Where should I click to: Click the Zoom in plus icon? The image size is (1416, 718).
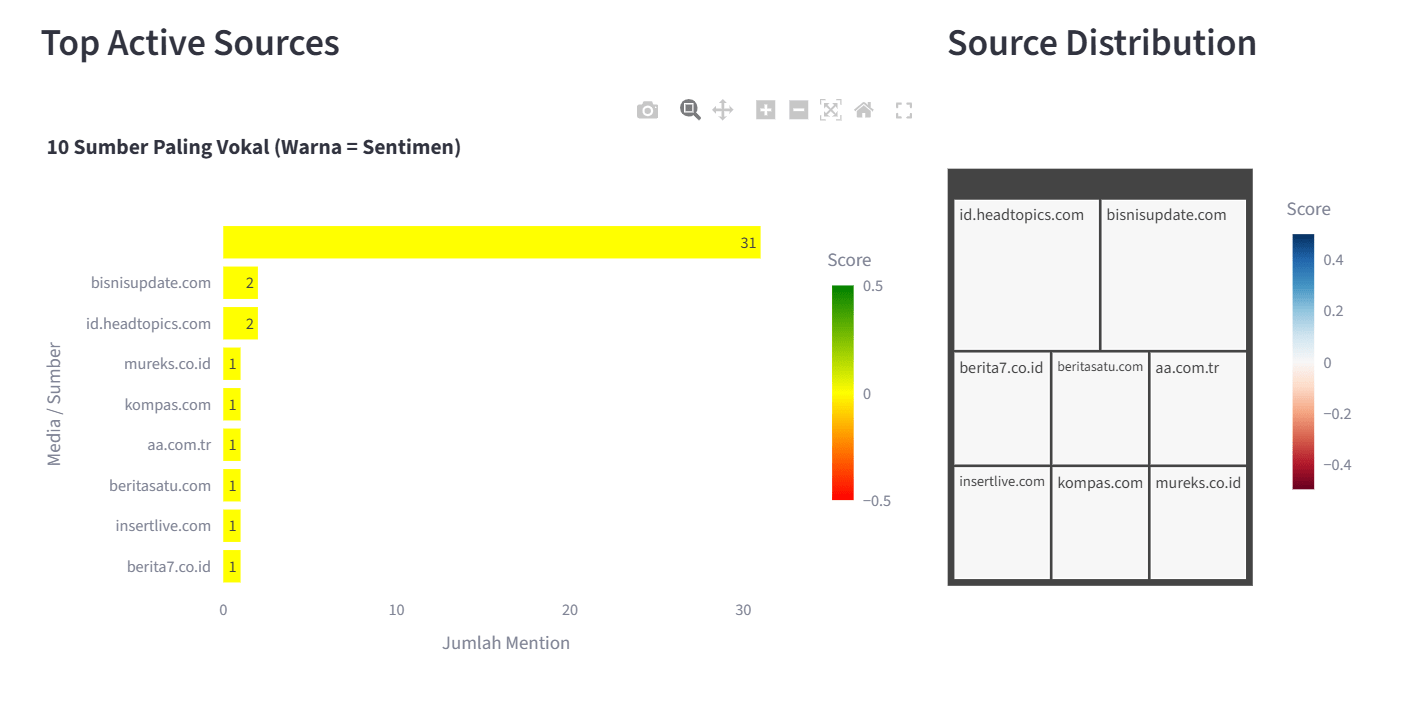click(765, 110)
